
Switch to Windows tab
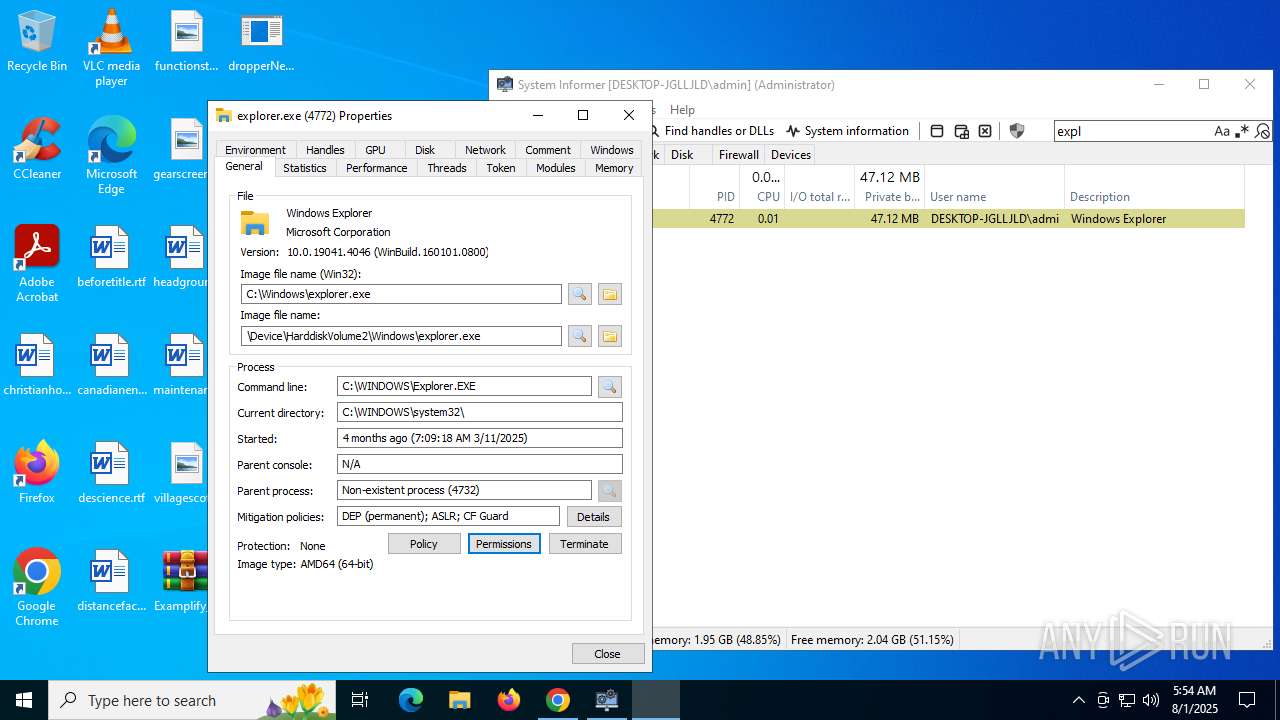pos(612,150)
